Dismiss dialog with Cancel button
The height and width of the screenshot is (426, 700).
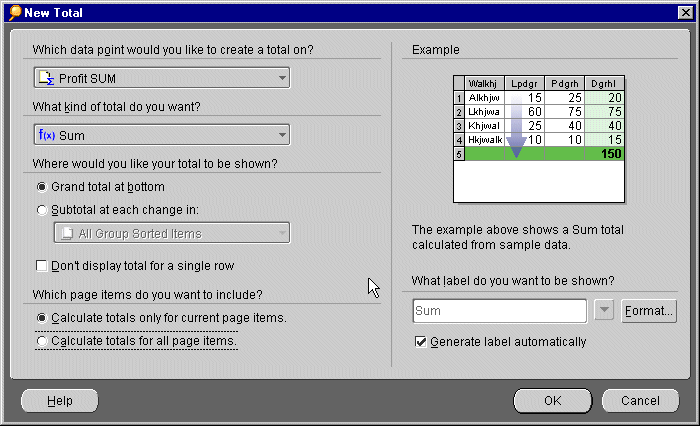[x=641, y=401]
